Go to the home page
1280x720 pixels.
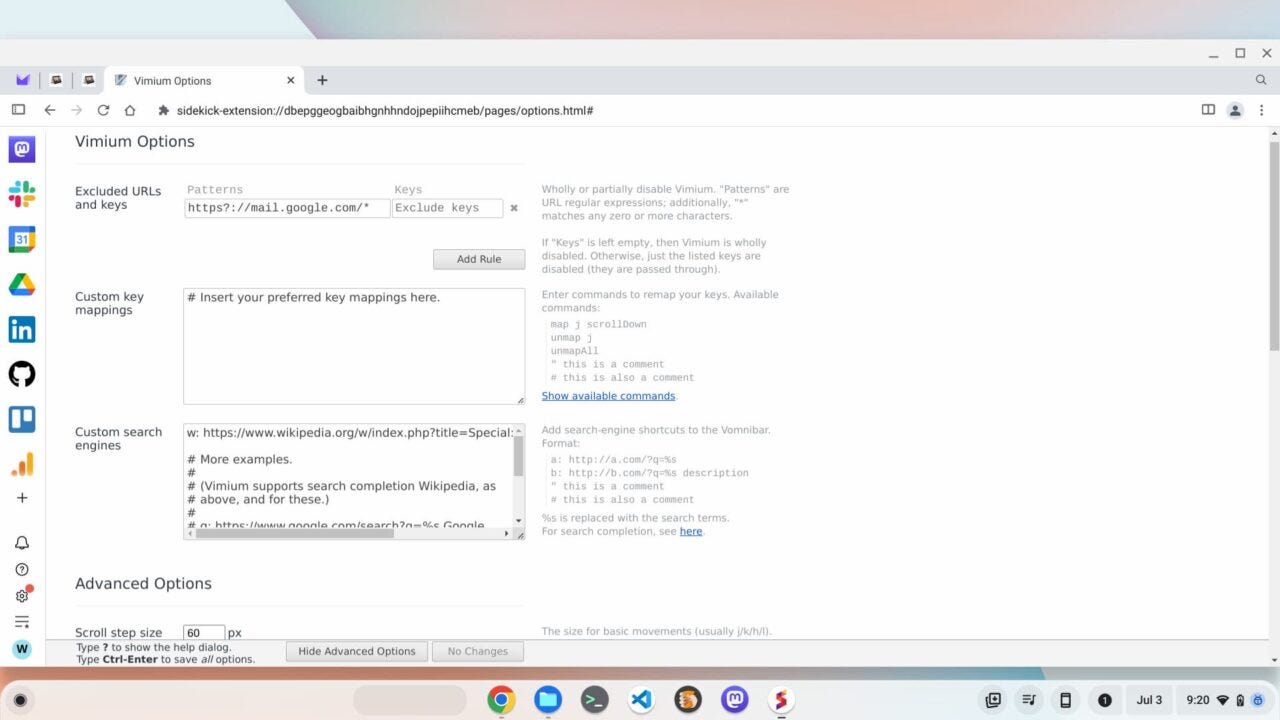(130, 110)
